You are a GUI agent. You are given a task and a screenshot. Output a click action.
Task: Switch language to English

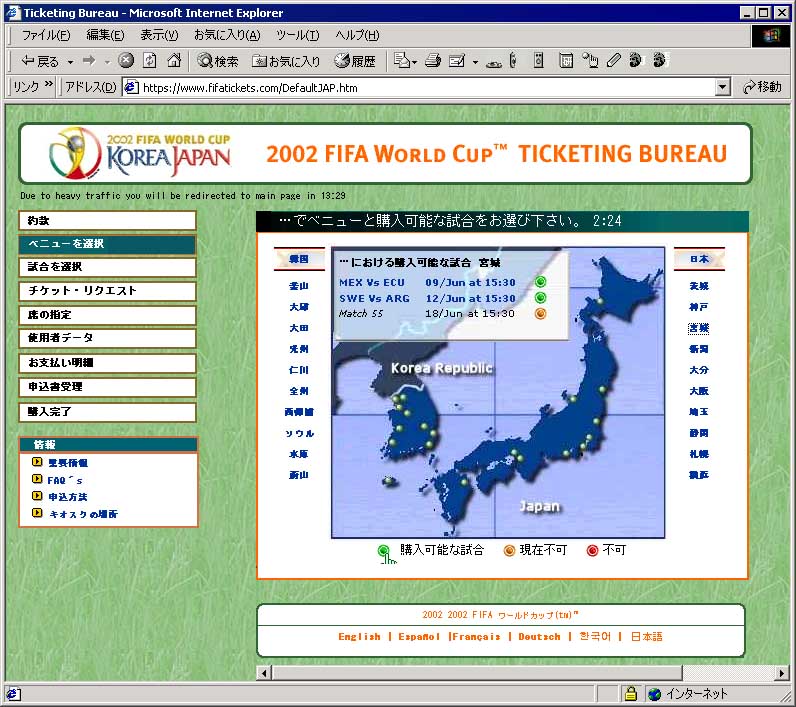pos(359,636)
